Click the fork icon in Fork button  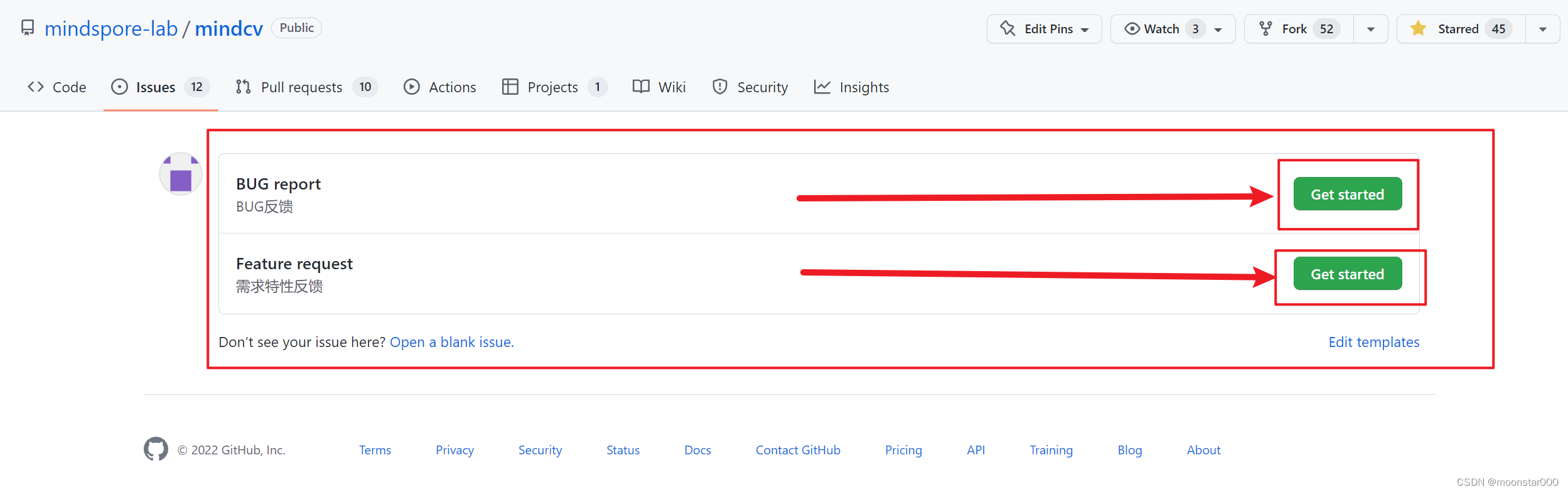click(x=1265, y=29)
